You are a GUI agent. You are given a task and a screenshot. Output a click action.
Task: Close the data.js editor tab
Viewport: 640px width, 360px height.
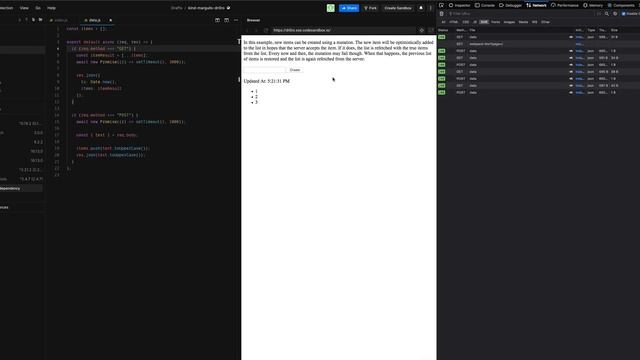click(x=111, y=20)
